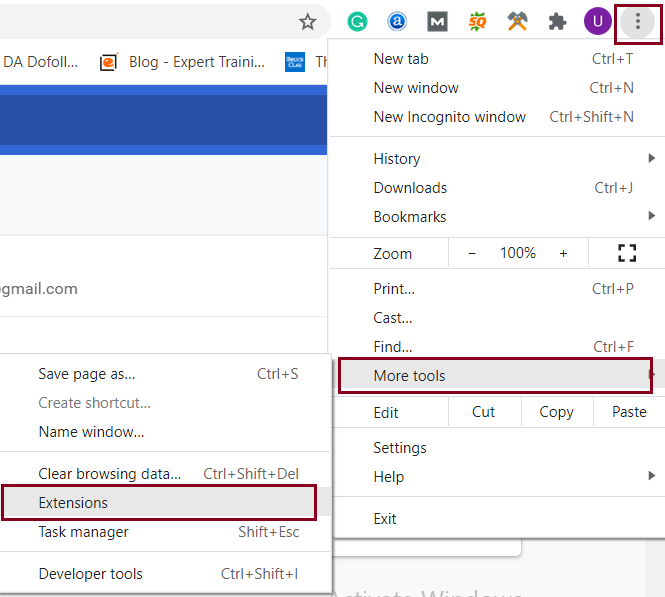The image size is (665, 597).
Task: Open the Blog - Expert Training bookmark
Action: tap(185, 62)
